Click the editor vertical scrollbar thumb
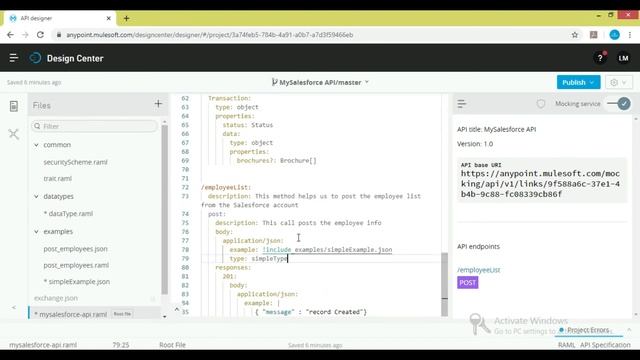The width and height of the screenshot is (640, 360). (444, 284)
